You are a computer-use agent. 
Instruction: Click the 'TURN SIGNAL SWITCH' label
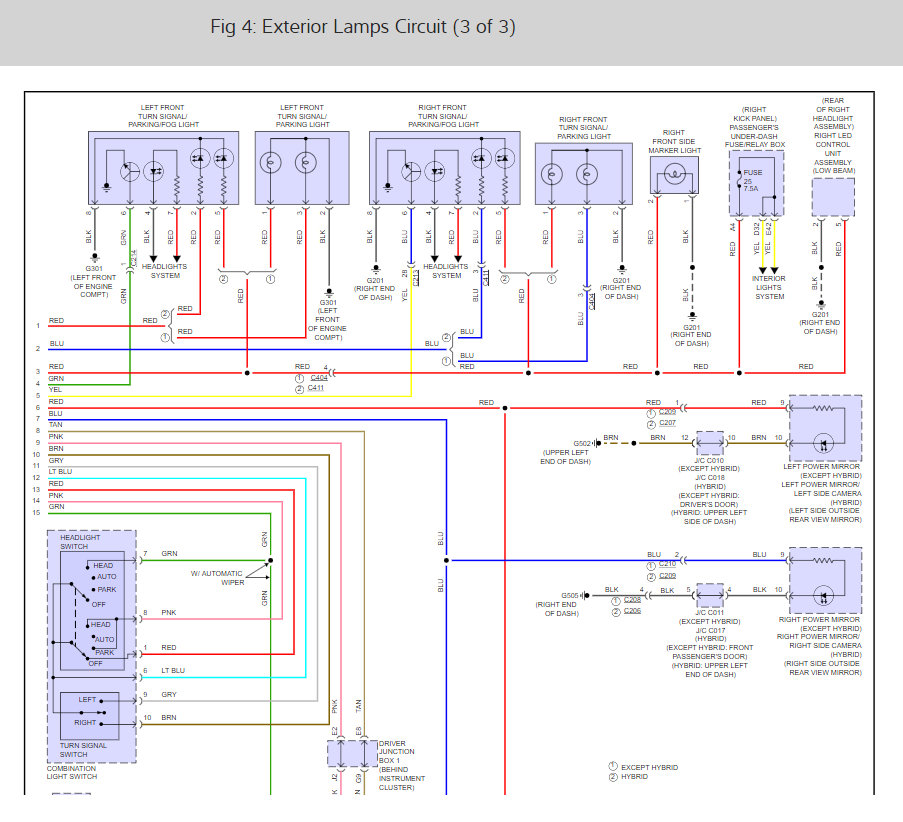point(83,749)
